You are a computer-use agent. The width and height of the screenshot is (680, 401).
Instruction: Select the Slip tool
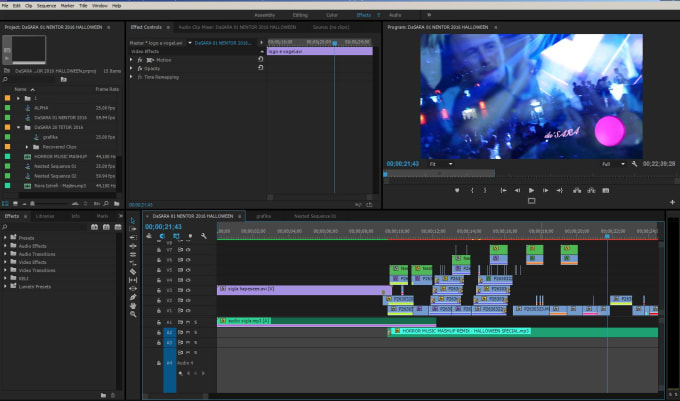click(x=133, y=280)
